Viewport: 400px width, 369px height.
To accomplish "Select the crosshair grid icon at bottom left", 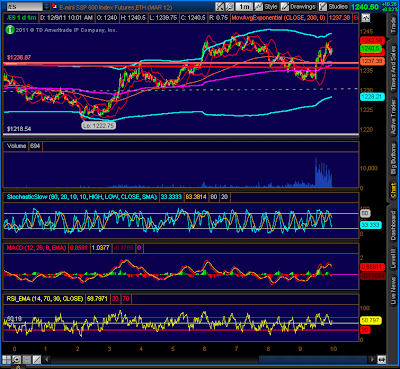I will point(7,360).
